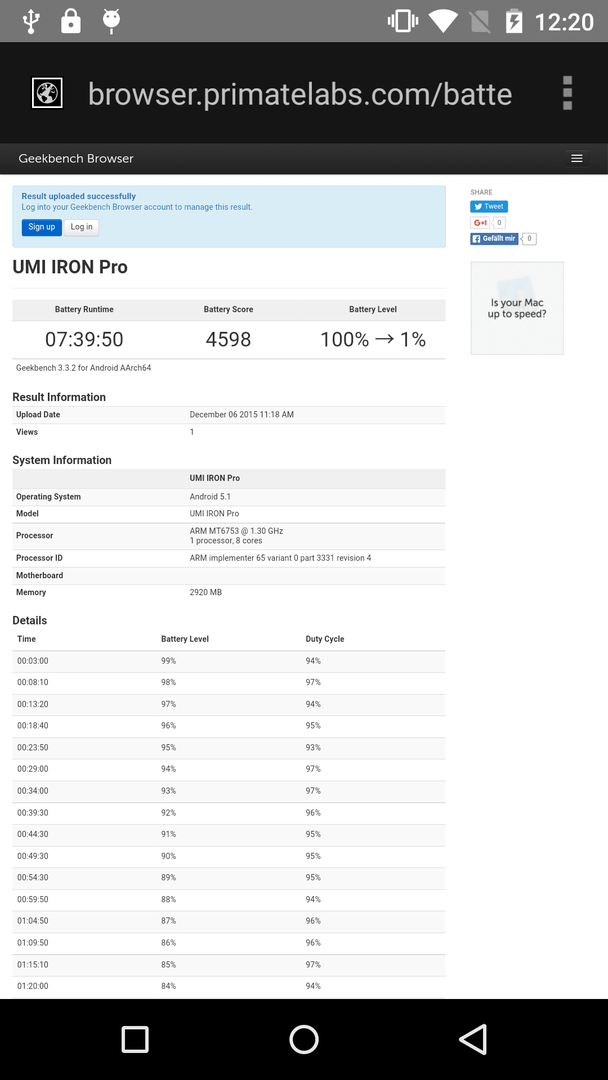Click the 00:03:00 time row
This screenshot has width=608, height=1080.
(x=229, y=661)
